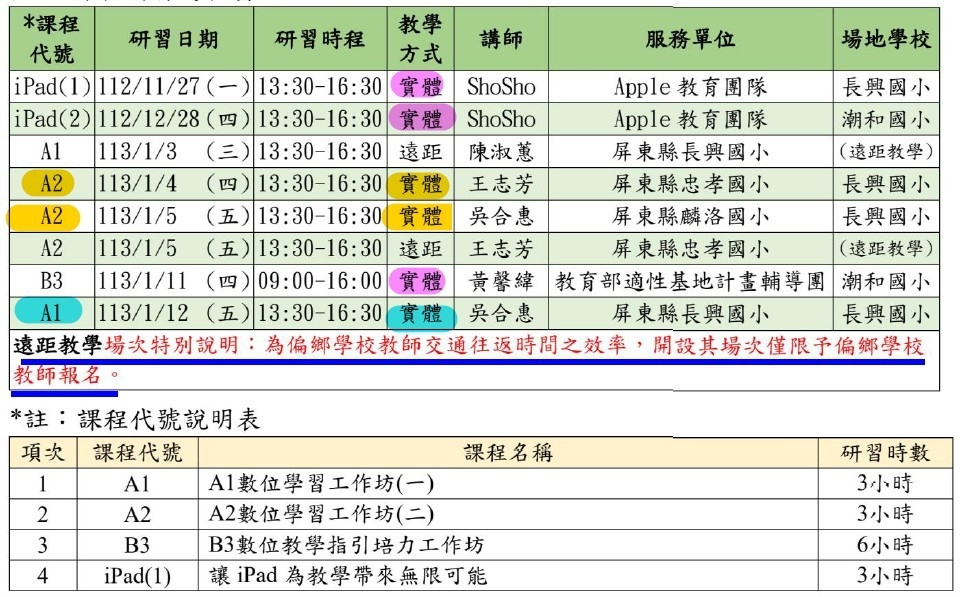Screen dimensions: 966x597
Task: Click the yellow-highlighted A2 code for 113/1/4
Action: coord(49,184)
